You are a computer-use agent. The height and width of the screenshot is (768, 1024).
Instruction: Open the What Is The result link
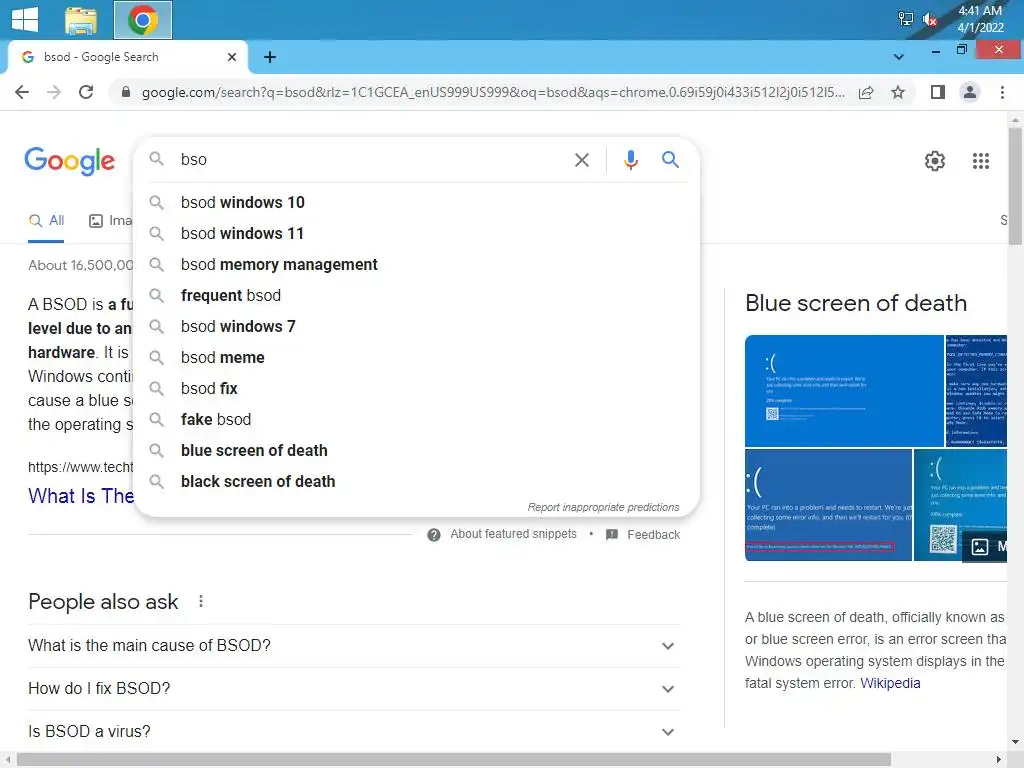[x=81, y=496]
